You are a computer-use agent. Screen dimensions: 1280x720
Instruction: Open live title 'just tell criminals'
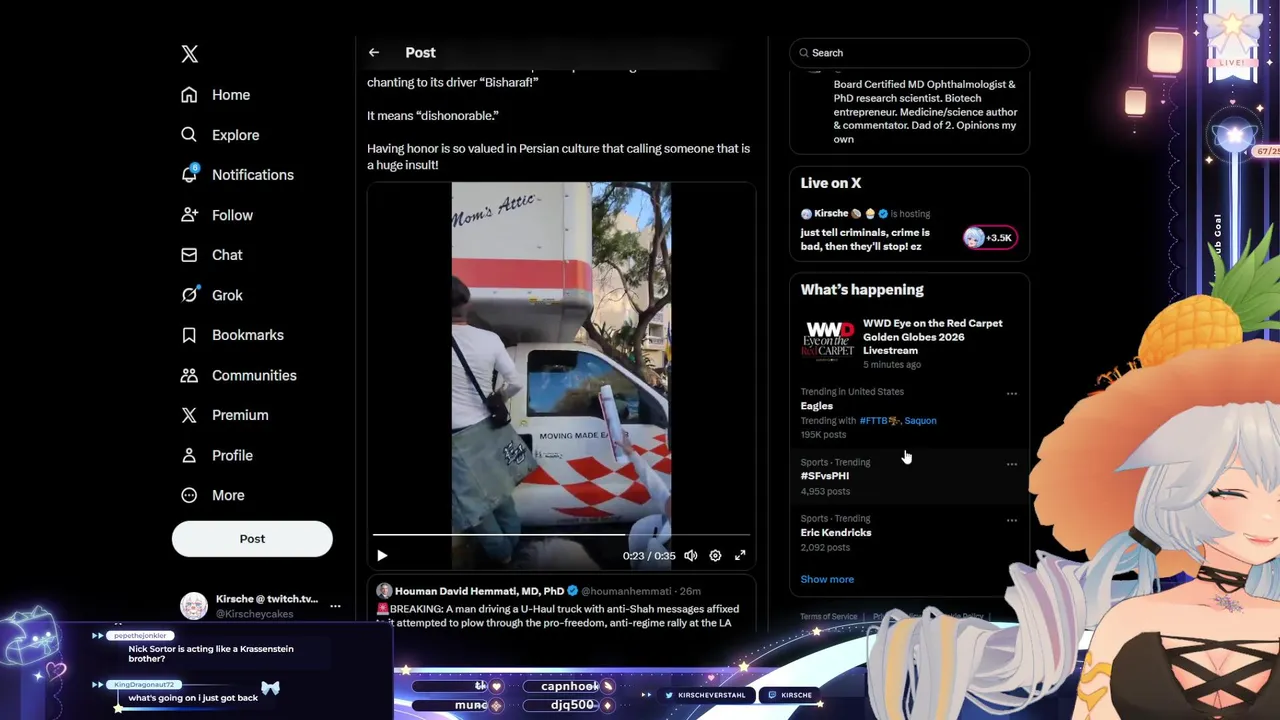[865, 239]
